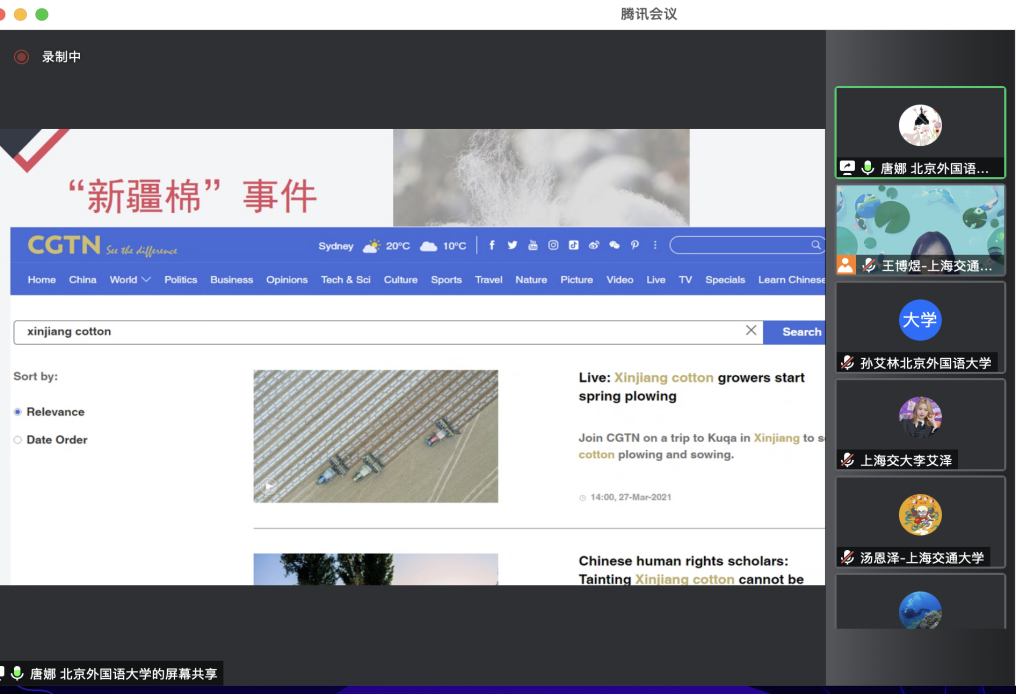Image resolution: width=1016 pixels, height=694 pixels.
Task: Open the second article's tree thumbnail
Action: tap(376, 570)
